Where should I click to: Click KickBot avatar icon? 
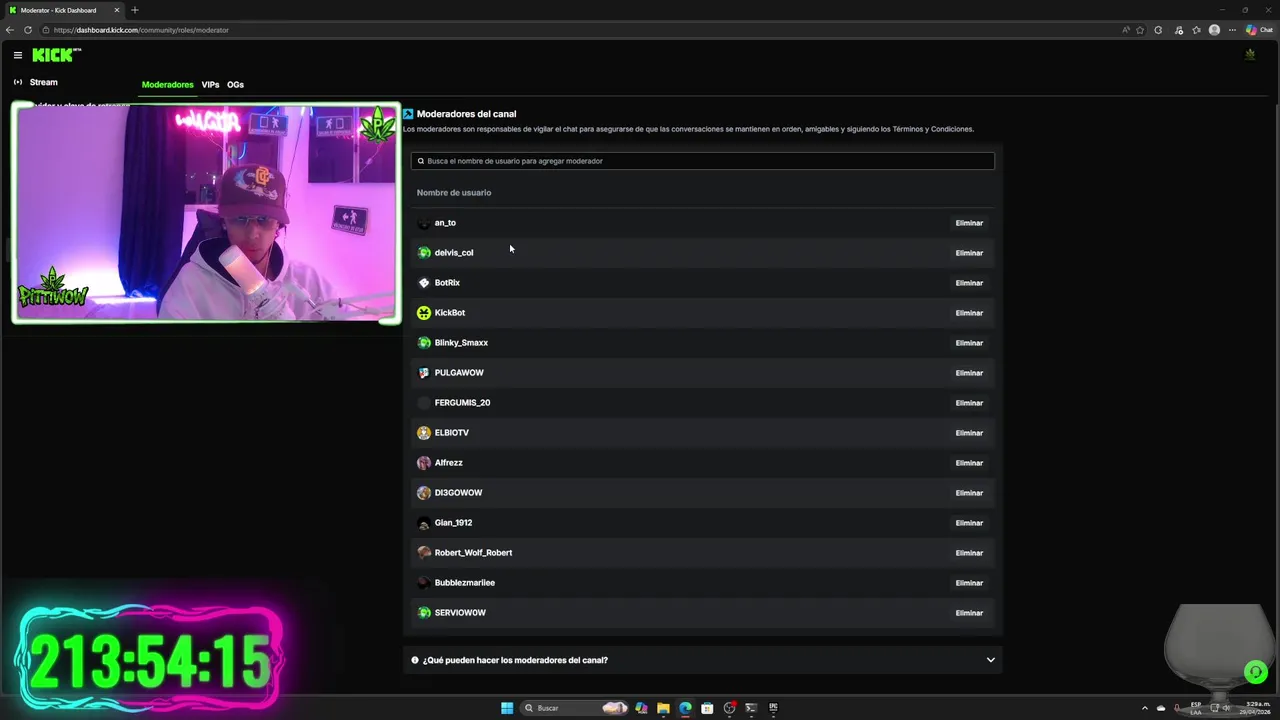[x=424, y=313]
